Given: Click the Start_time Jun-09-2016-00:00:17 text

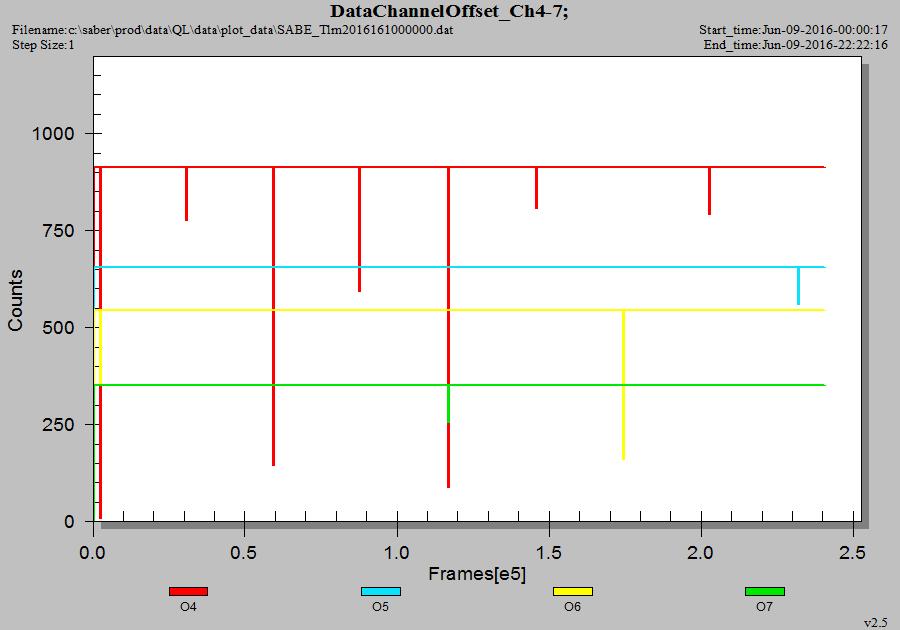Looking at the screenshot, I should click(793, 29).
